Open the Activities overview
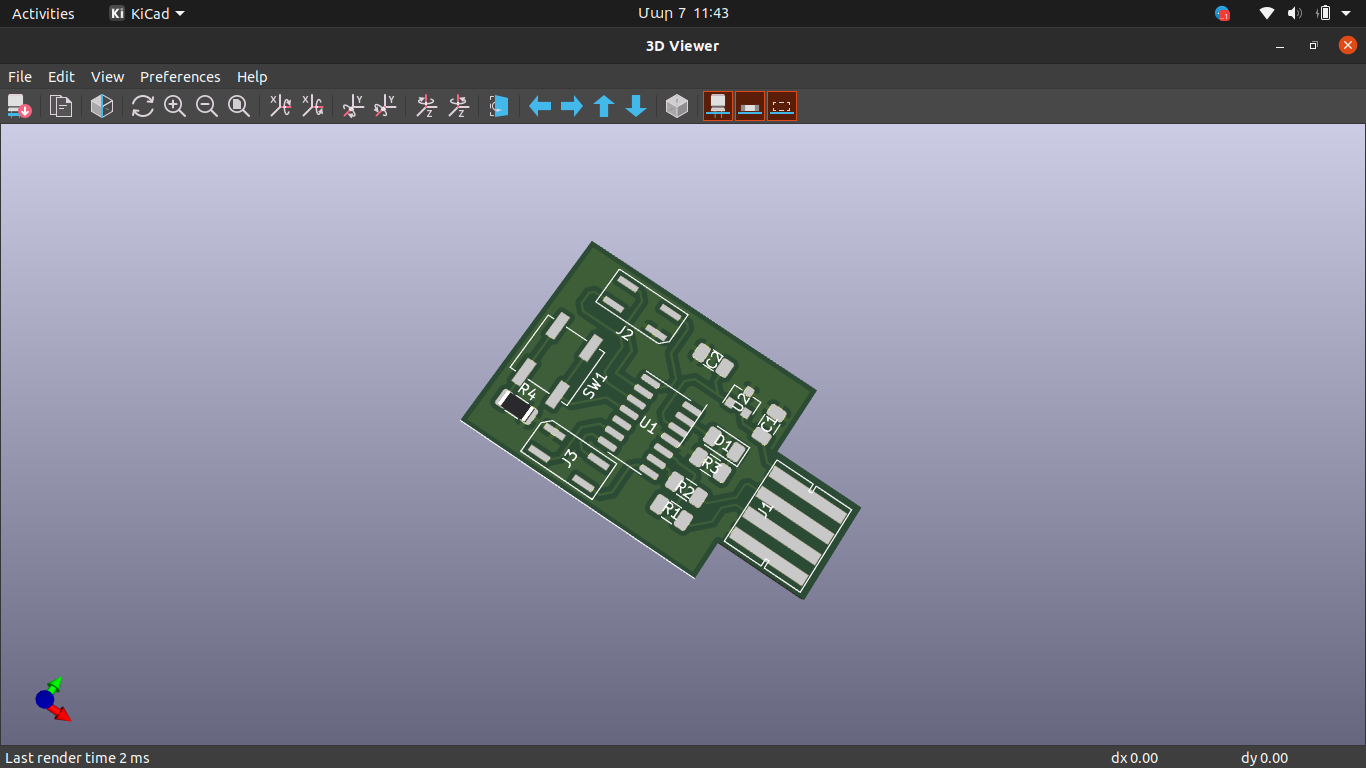 [x=43, y=14]
